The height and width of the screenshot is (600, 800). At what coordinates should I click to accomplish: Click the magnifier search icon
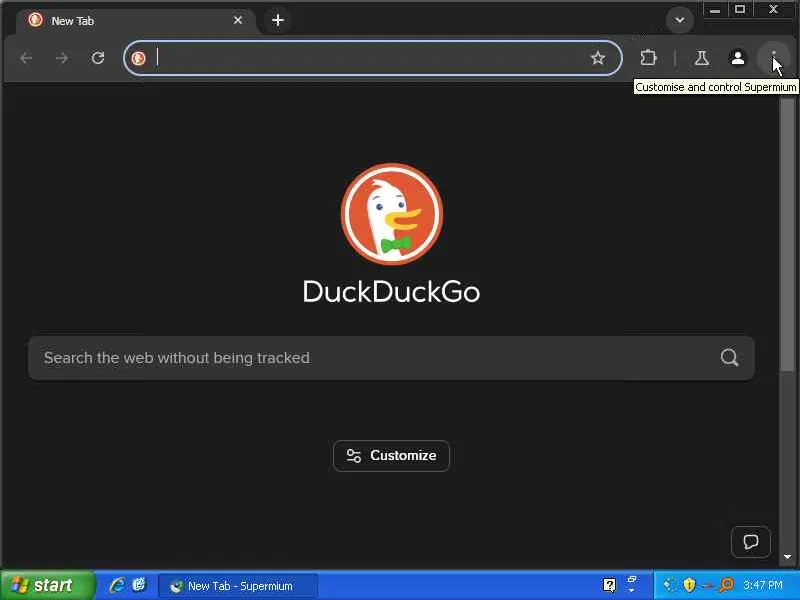click(x=730, y=358)
